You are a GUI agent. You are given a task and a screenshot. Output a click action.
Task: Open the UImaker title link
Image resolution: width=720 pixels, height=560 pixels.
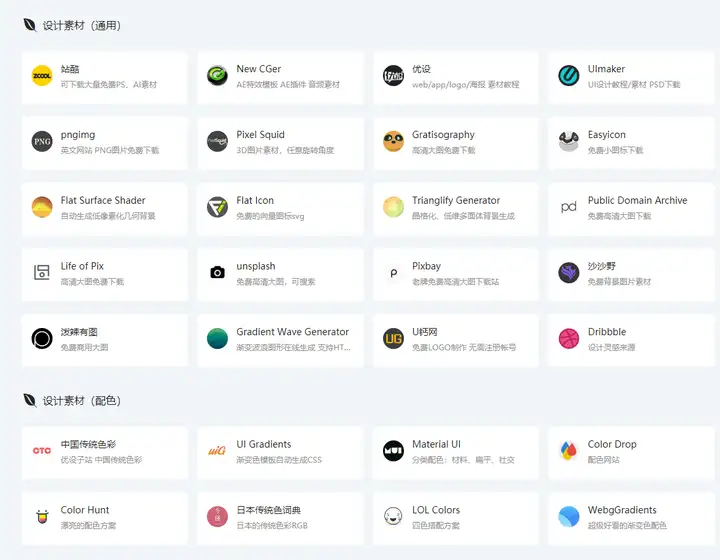(x=606, y=69)
